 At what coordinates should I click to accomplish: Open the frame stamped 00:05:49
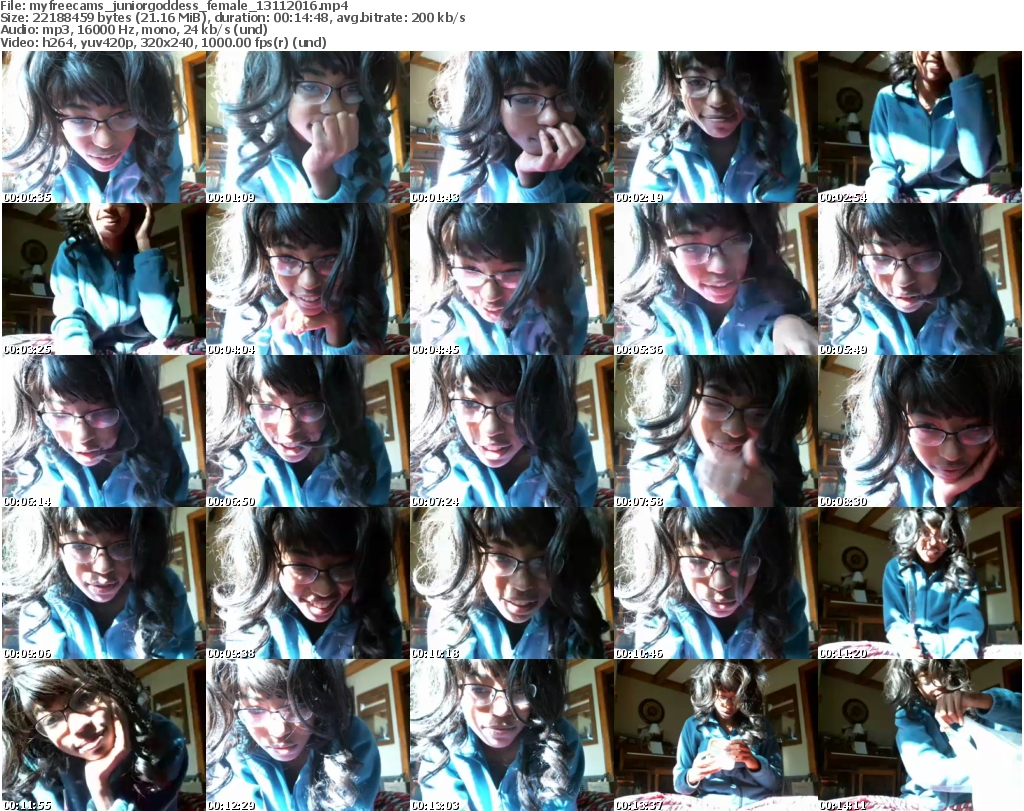click(920, 279)
